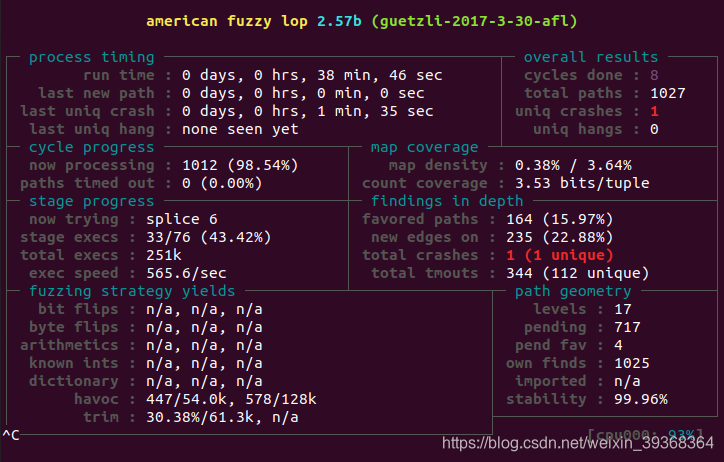Select favored paths value 164 (15.97%)
Image resolution: width=724 pixels, height=462 pixels.
click(559, 219)
